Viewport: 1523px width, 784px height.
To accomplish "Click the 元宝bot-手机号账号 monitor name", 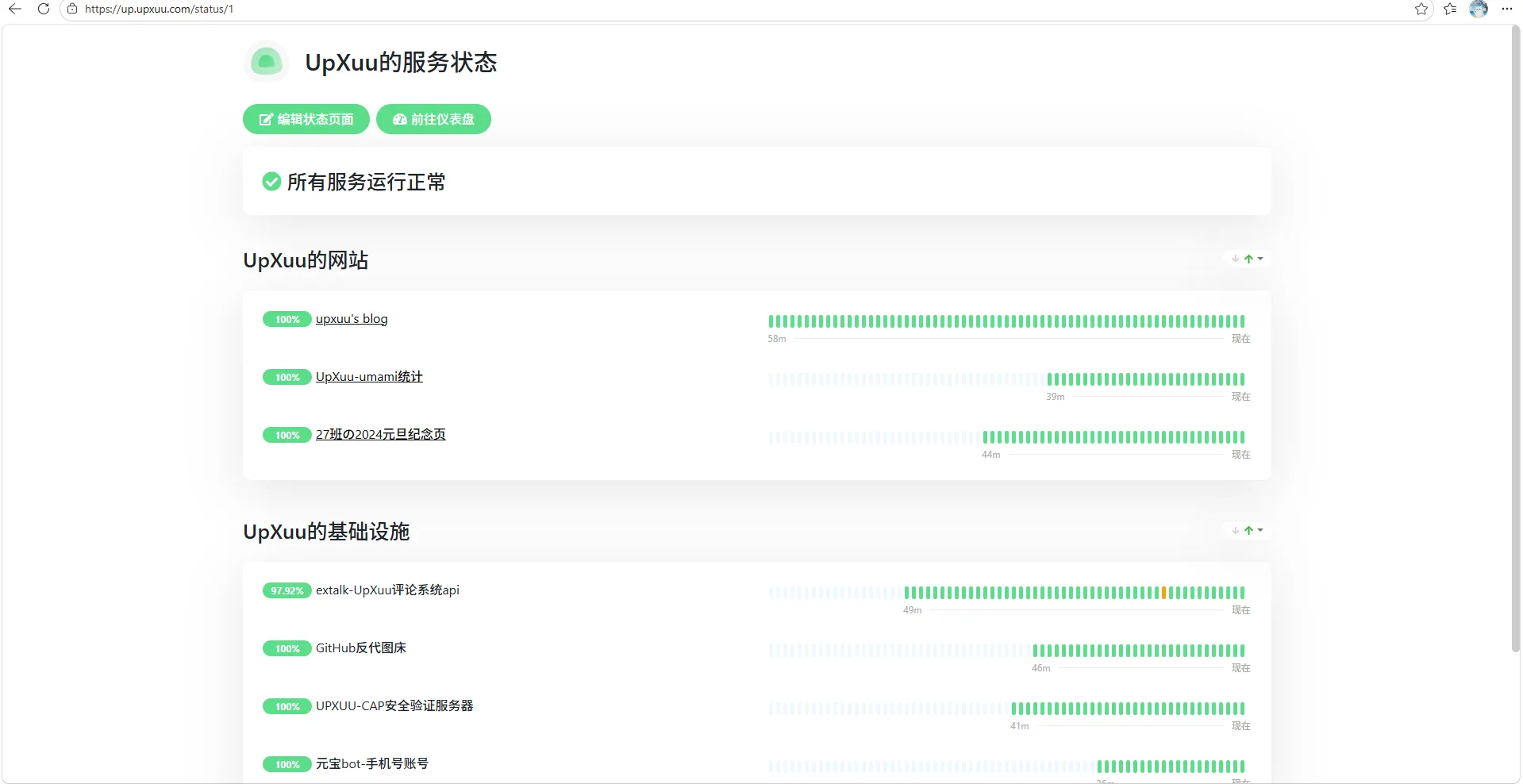I will [372, 764].
